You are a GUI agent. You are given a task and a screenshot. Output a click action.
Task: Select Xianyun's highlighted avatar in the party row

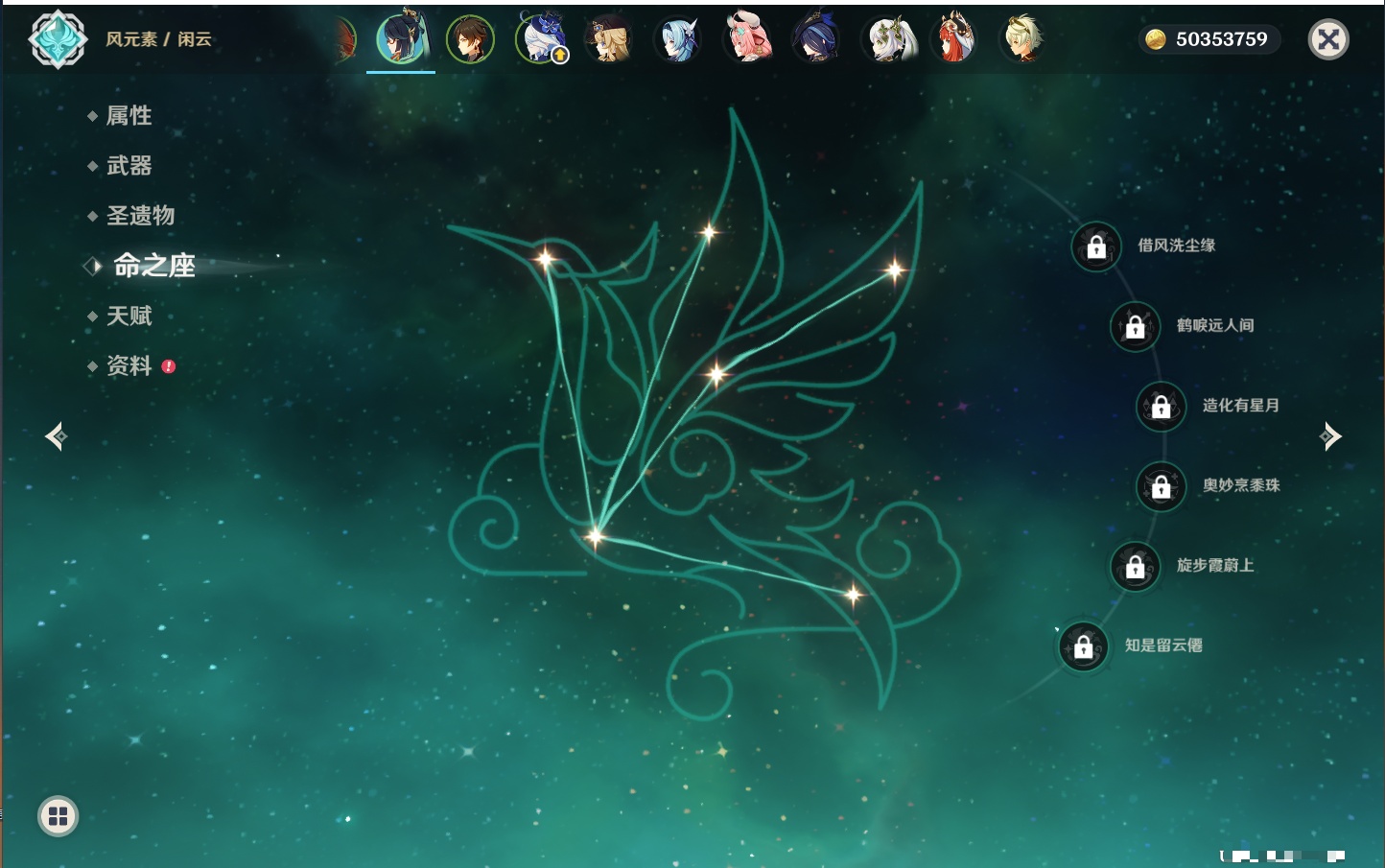pos(401,38)
